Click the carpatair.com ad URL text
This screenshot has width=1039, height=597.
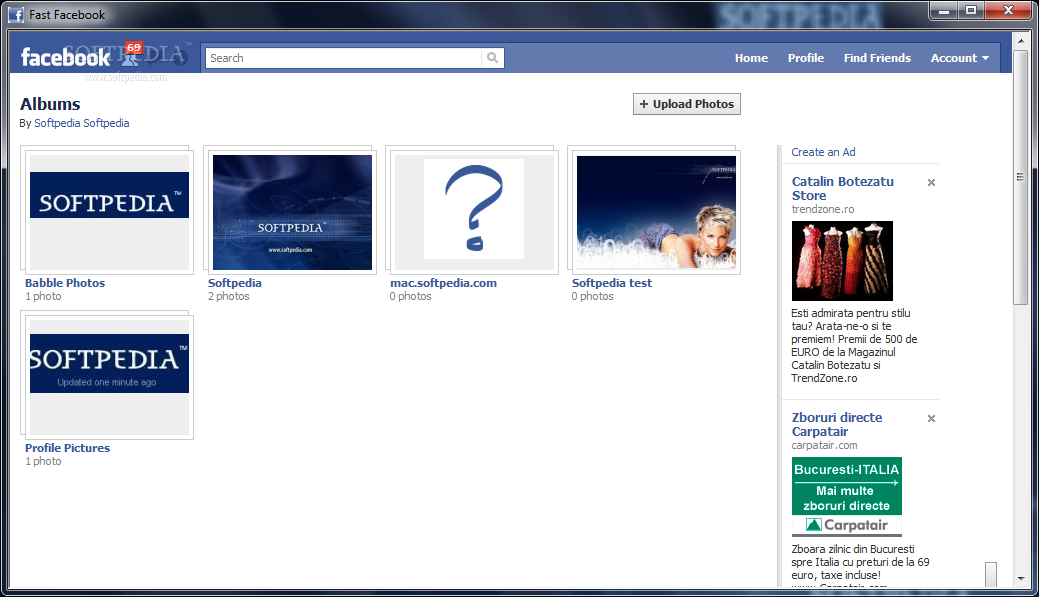pos(824,445)
